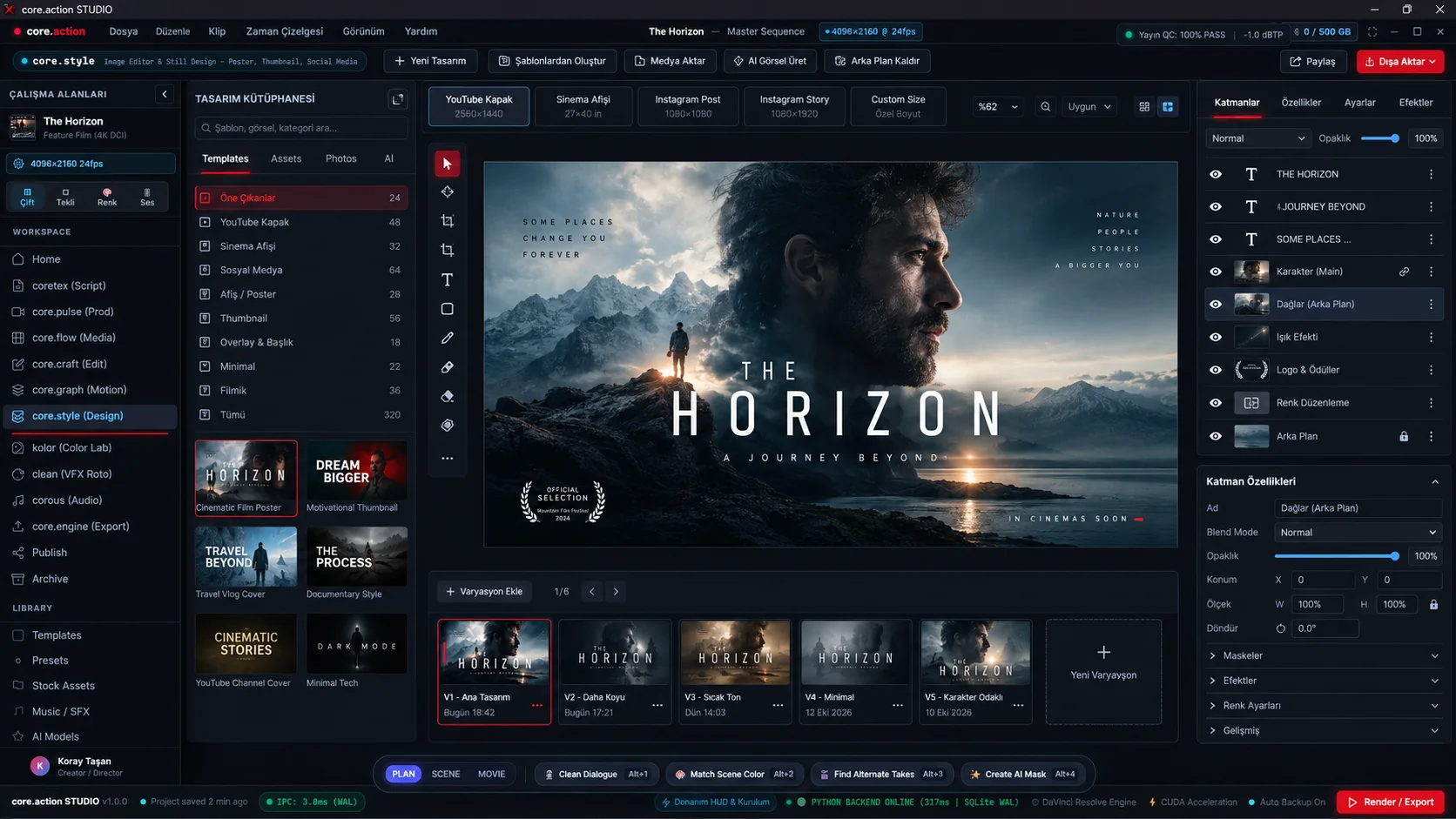
Task: Click the Varyasyon Ekle button
Action: pos(484,592)
